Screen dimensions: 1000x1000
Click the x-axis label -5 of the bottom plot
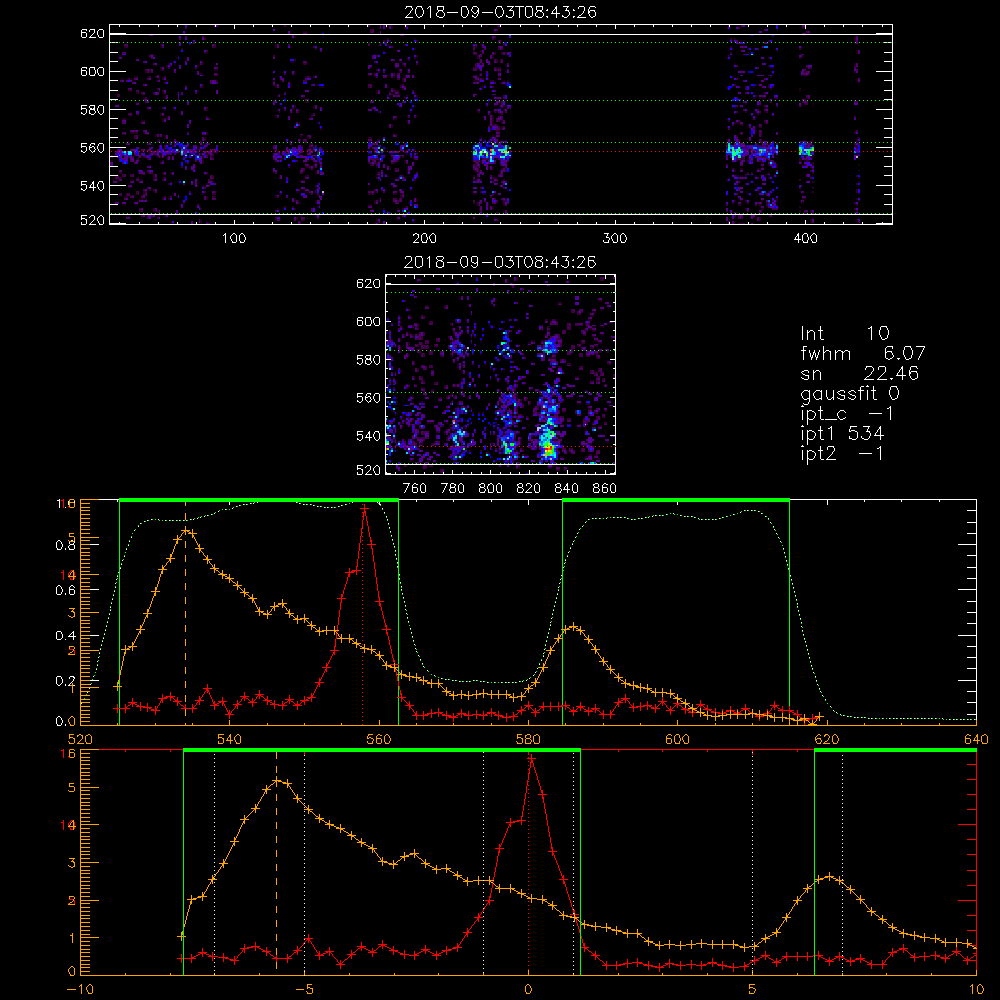(305, 990)
